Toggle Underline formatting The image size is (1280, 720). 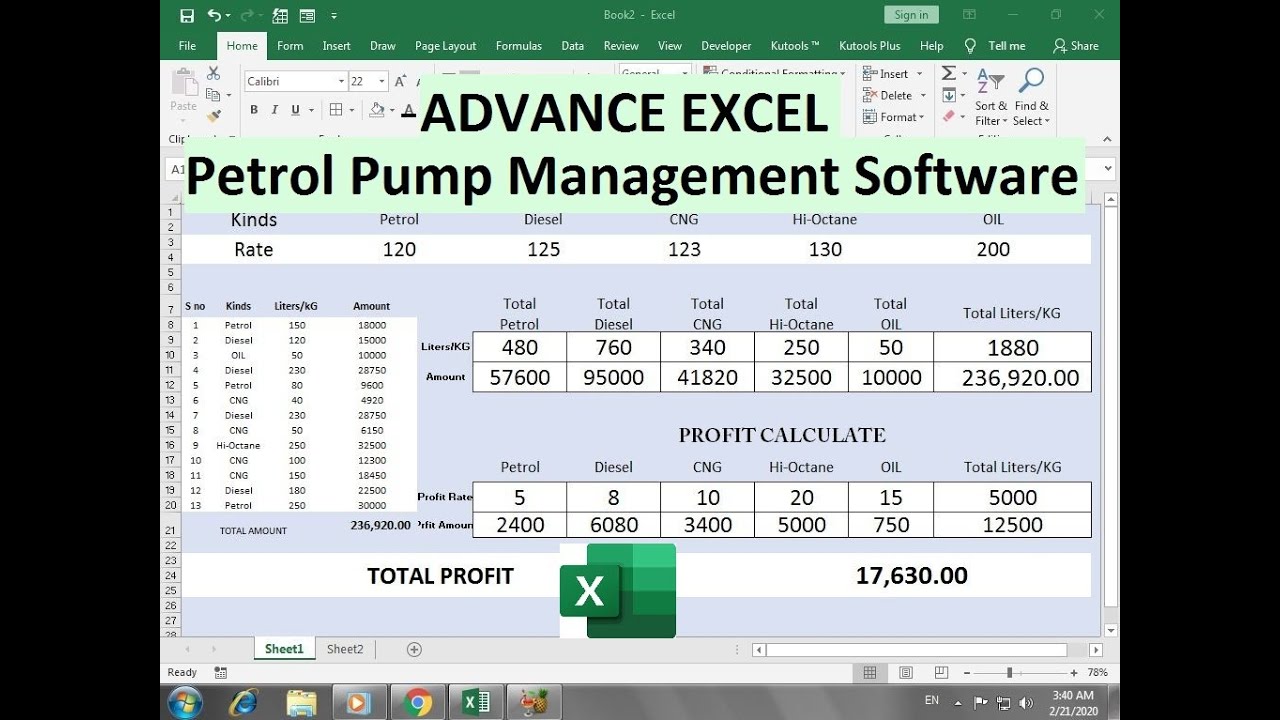click(x=295, y=110)
